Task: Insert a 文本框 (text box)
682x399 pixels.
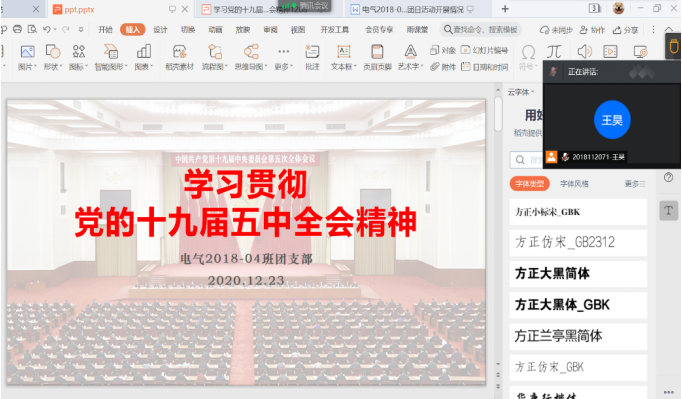Action: pyautogui.click(x=344, y=52)
